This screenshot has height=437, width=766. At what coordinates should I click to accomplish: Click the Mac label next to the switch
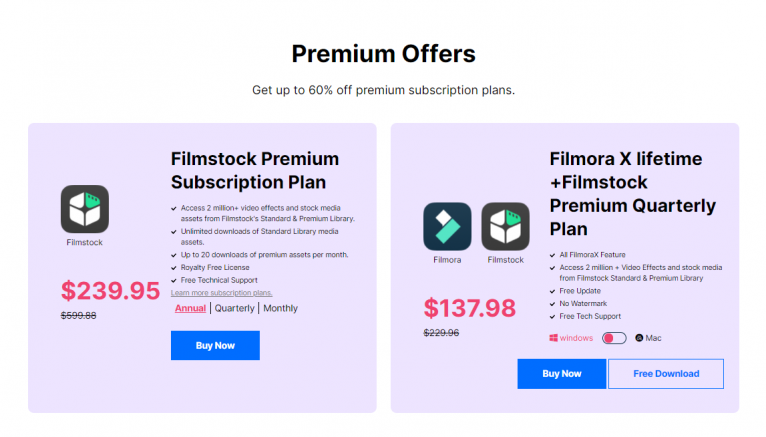point(653,338)
